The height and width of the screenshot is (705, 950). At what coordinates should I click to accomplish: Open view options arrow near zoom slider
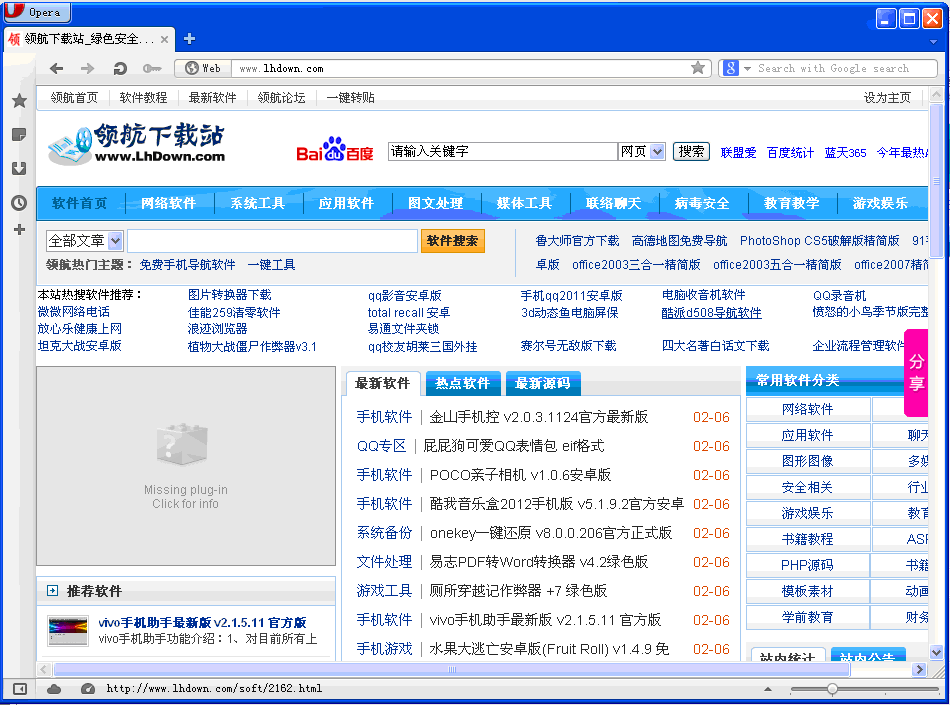tap(768, 689)
